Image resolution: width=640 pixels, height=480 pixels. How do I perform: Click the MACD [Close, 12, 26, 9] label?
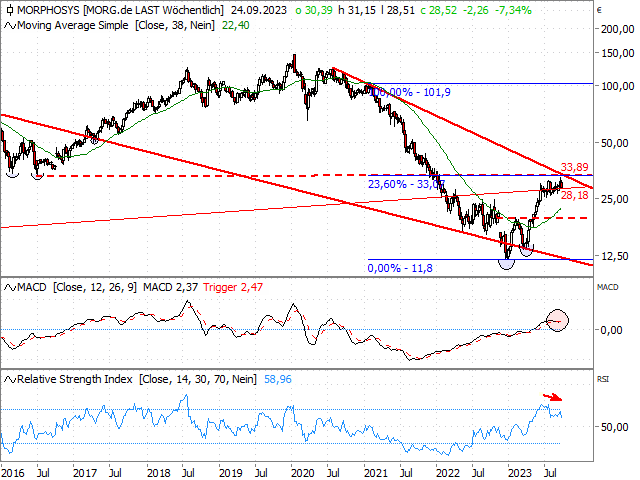(x=77, y=287)
